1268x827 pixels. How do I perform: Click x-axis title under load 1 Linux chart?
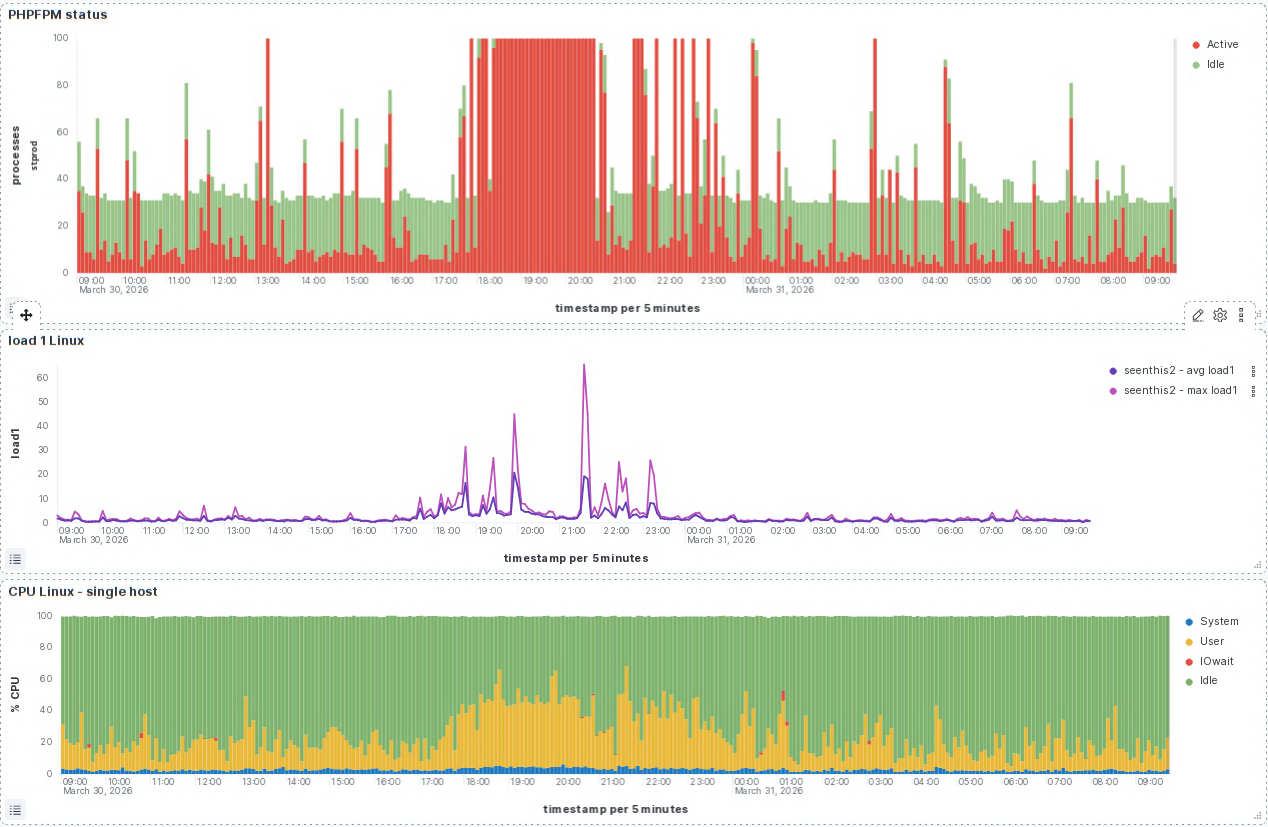[576, 558]
